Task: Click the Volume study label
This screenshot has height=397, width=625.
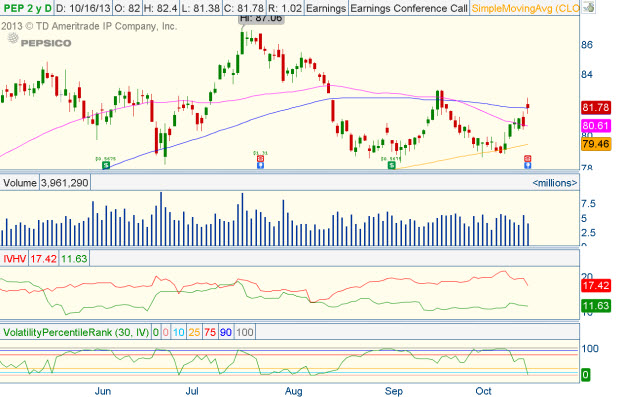Action: 20,183
